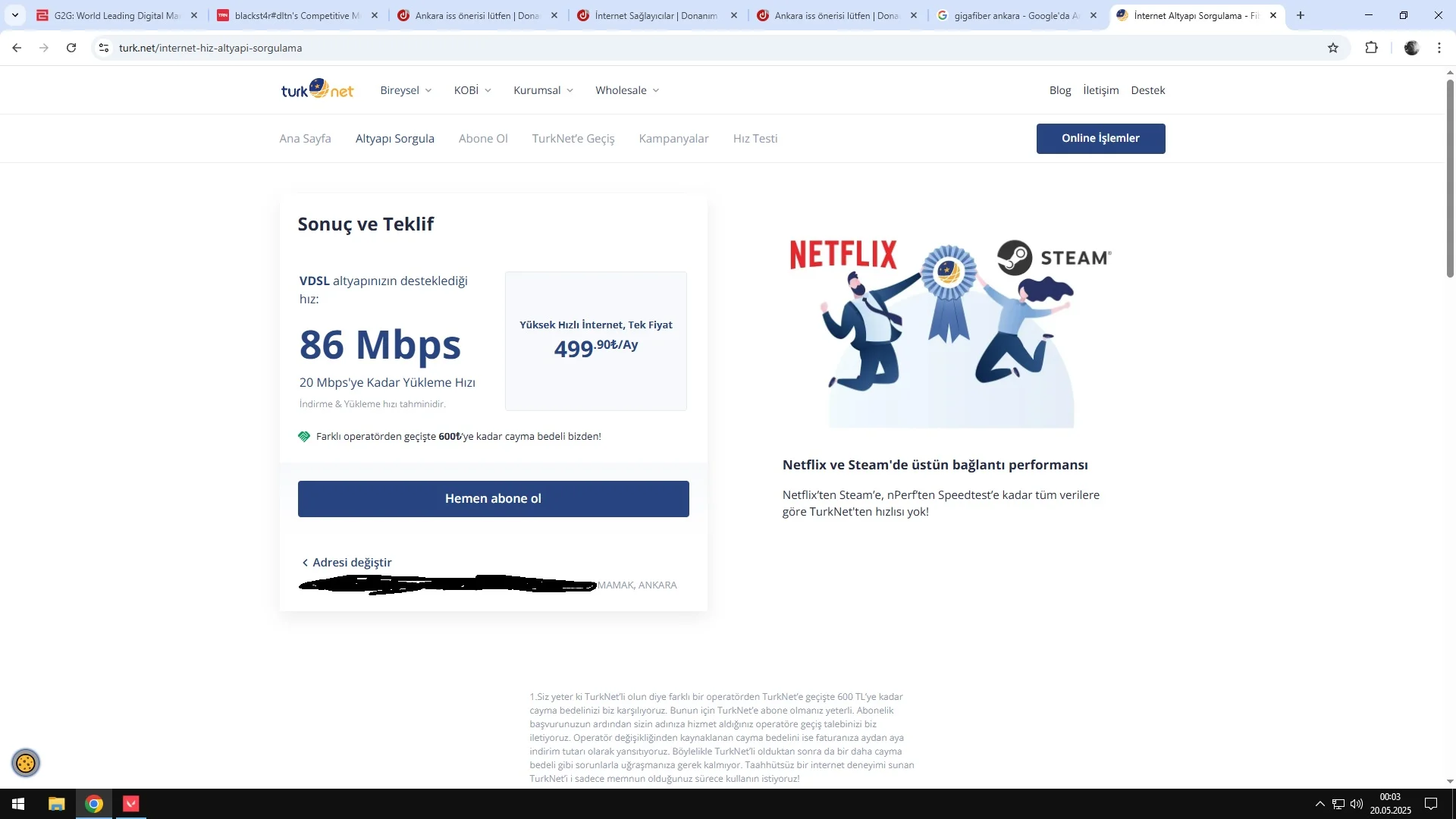Click the 499.90₺/Ay price card
Screen dimensions: 1456x819
pos(596,341)
